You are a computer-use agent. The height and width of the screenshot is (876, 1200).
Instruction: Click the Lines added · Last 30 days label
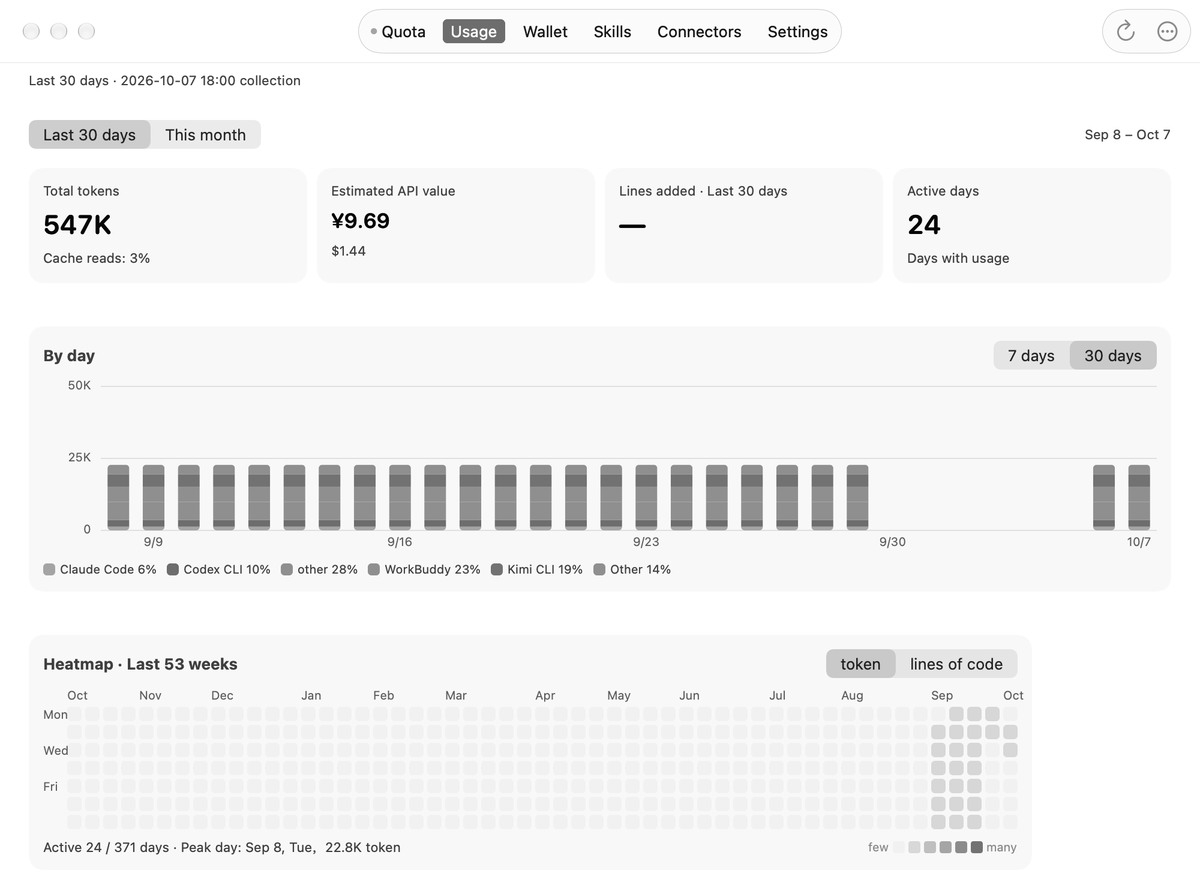pos(703,191)
